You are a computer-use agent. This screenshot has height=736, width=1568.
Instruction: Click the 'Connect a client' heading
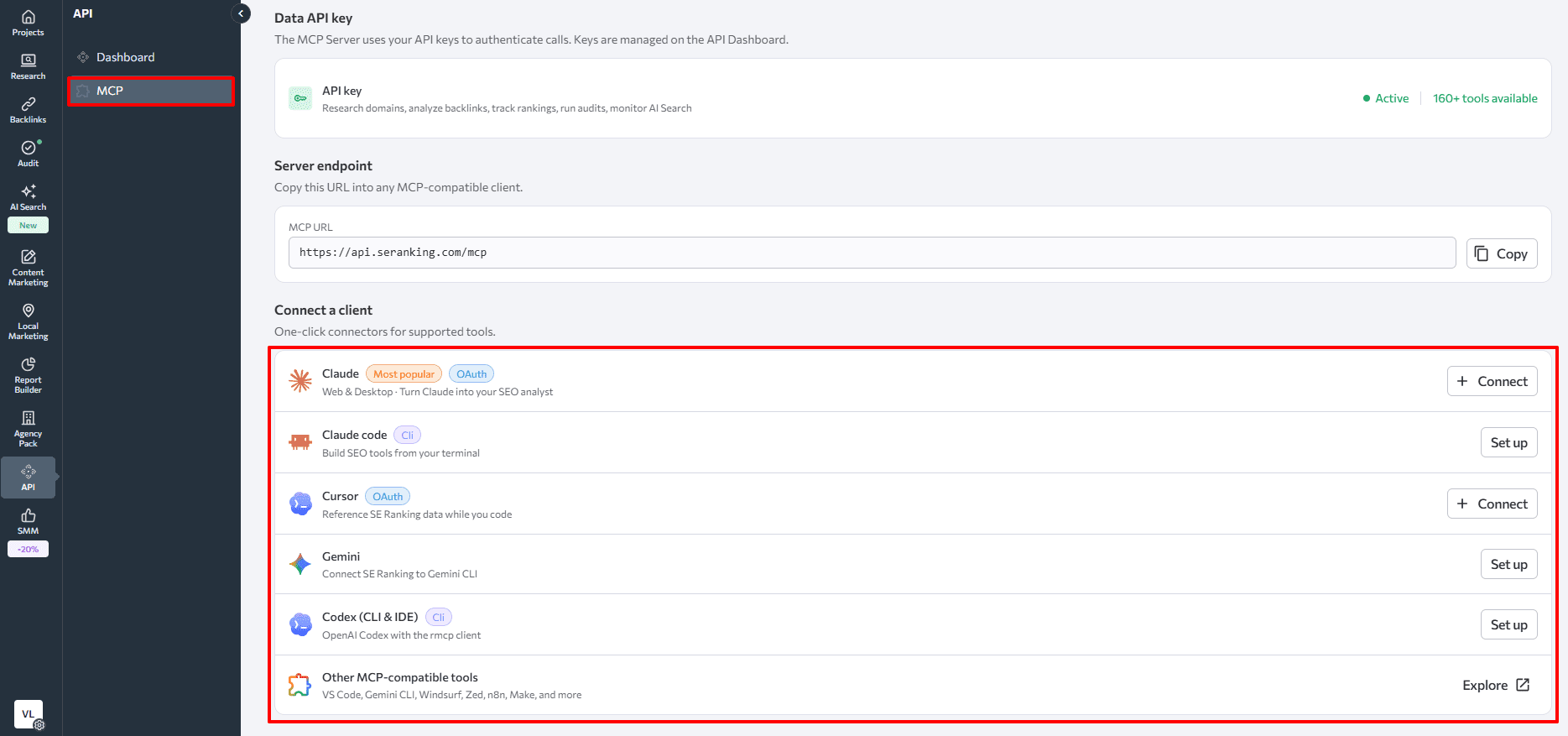[323, 310]
